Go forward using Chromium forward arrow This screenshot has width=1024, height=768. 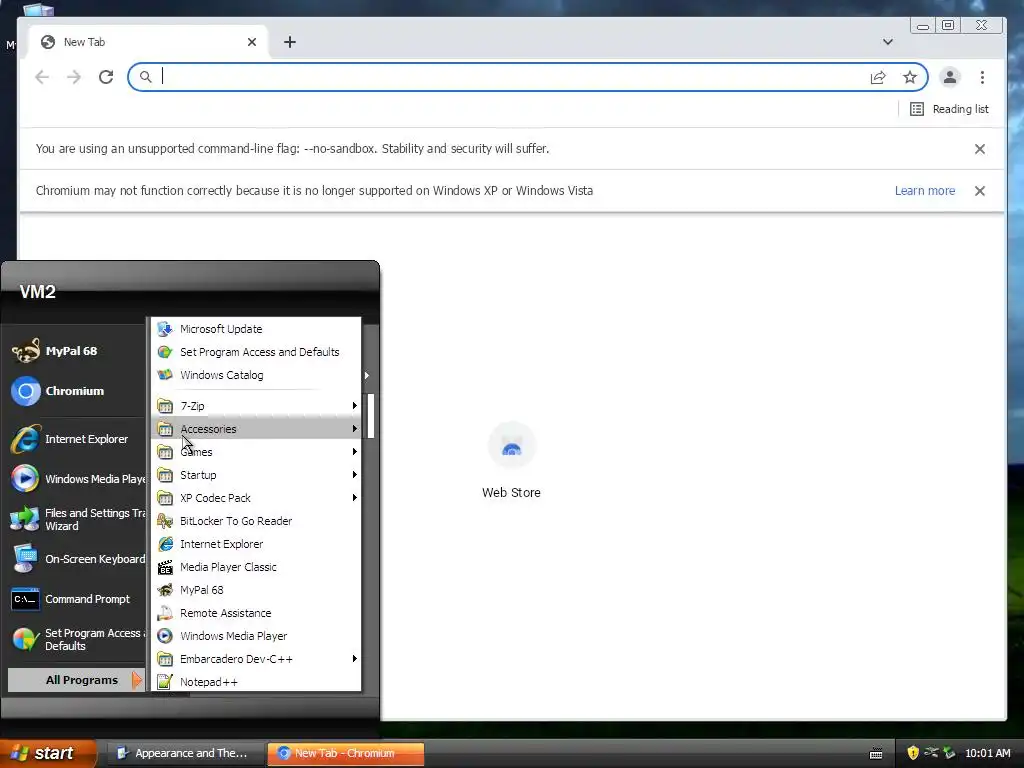click(74, 77)
